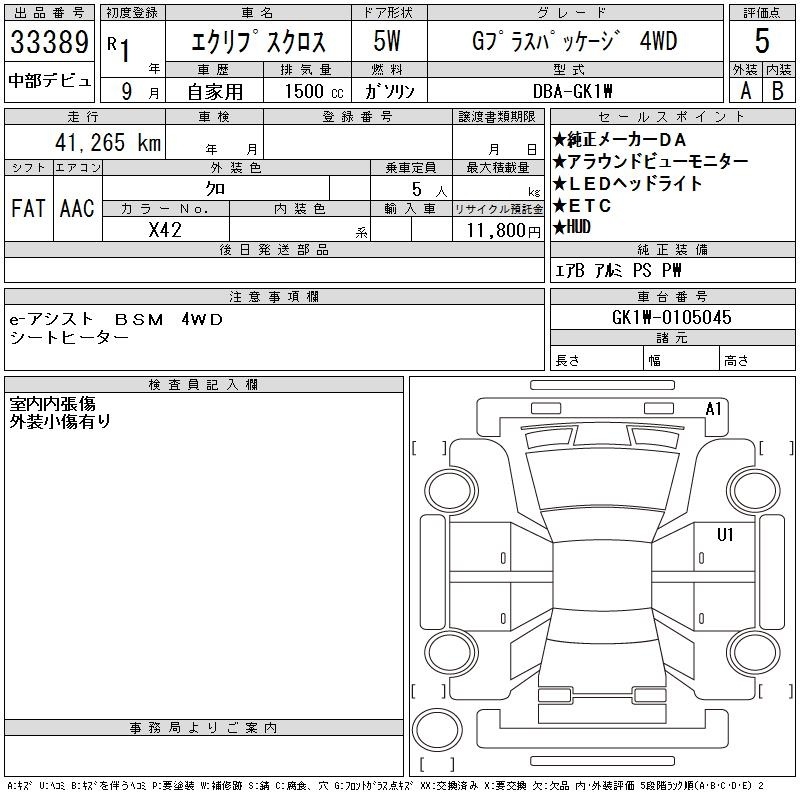Select lot number 33389

pyautogui.click(x=49, y=45)
